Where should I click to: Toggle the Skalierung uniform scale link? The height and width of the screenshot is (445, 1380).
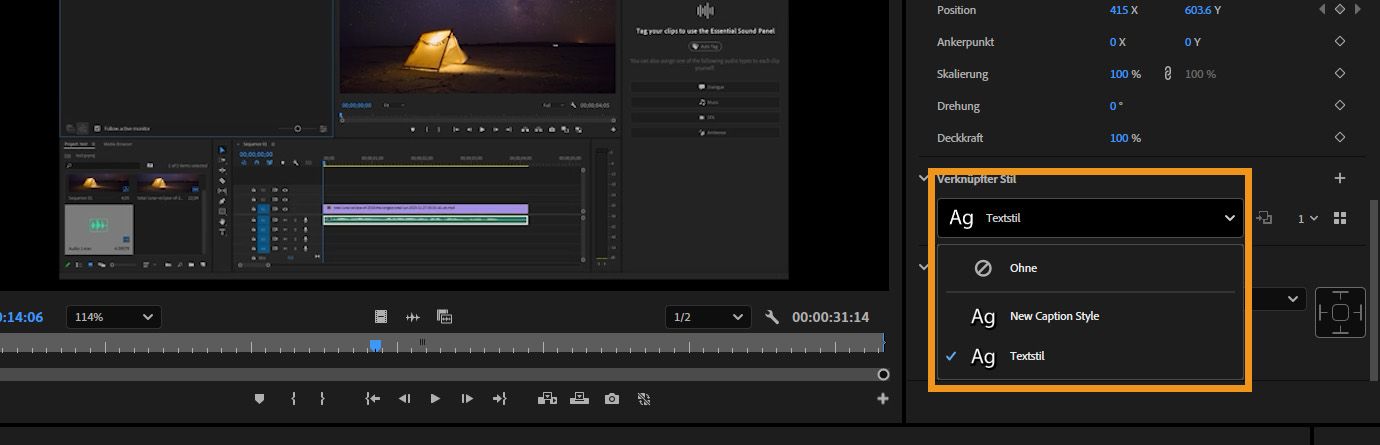point(1166,74)
